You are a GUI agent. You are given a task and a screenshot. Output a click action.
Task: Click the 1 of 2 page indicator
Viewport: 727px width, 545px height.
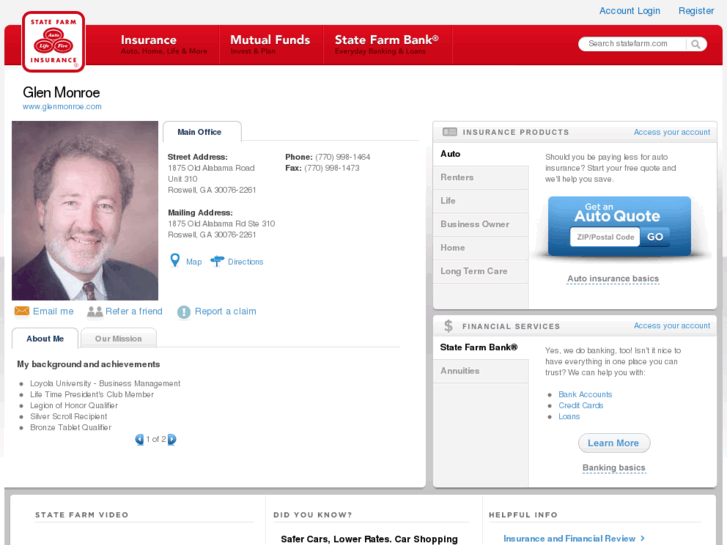pyautogui.click(x=156, y=439)
